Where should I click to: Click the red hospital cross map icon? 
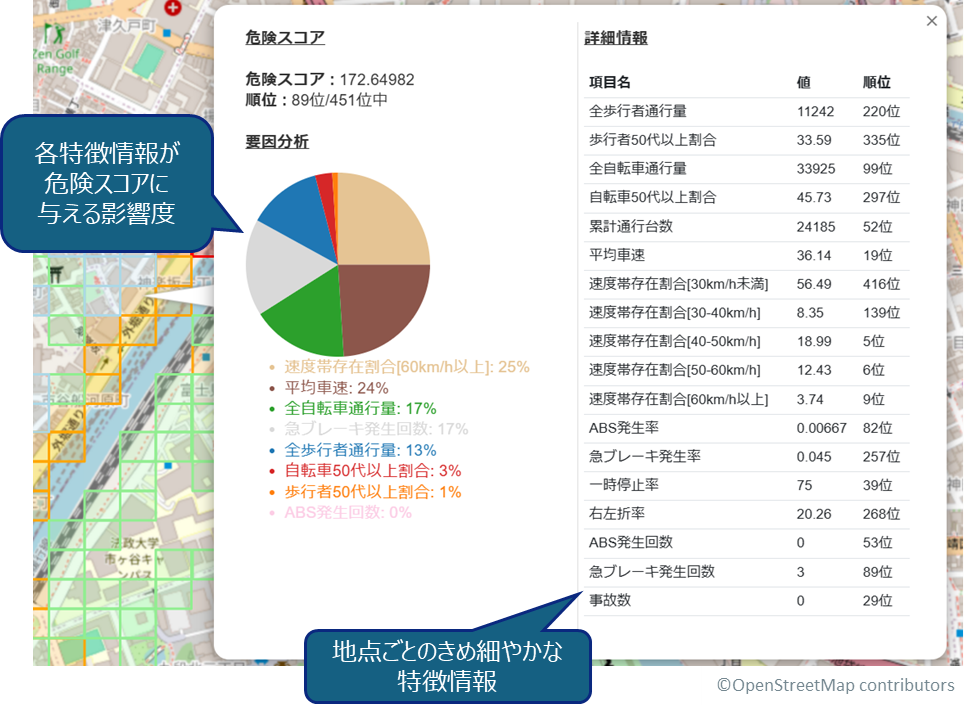(x=173, y=8)
